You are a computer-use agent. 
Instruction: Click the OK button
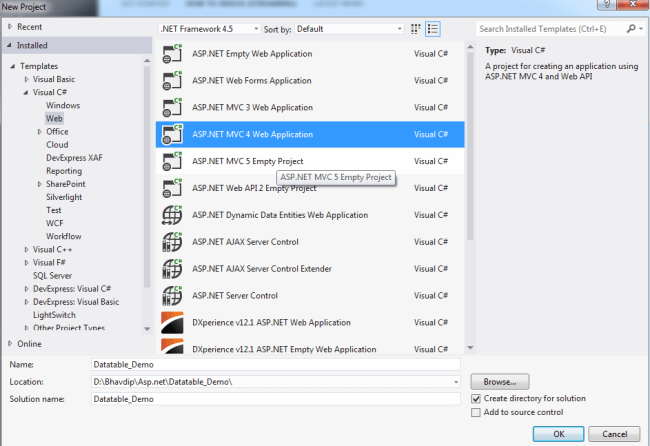tap(558, 434)
